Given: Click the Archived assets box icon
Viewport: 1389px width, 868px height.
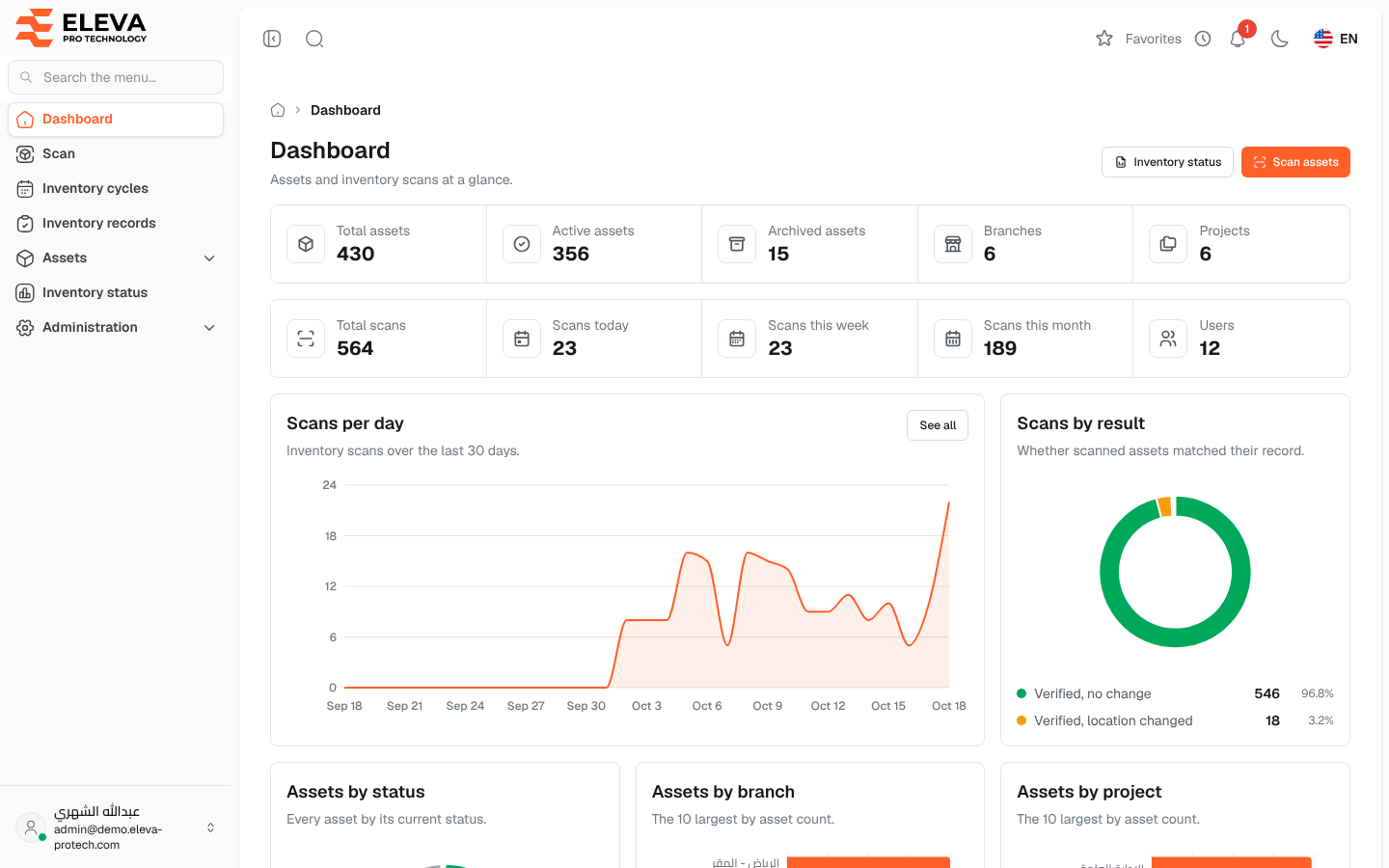Looking at the screenshot, I should pos(737,244).
